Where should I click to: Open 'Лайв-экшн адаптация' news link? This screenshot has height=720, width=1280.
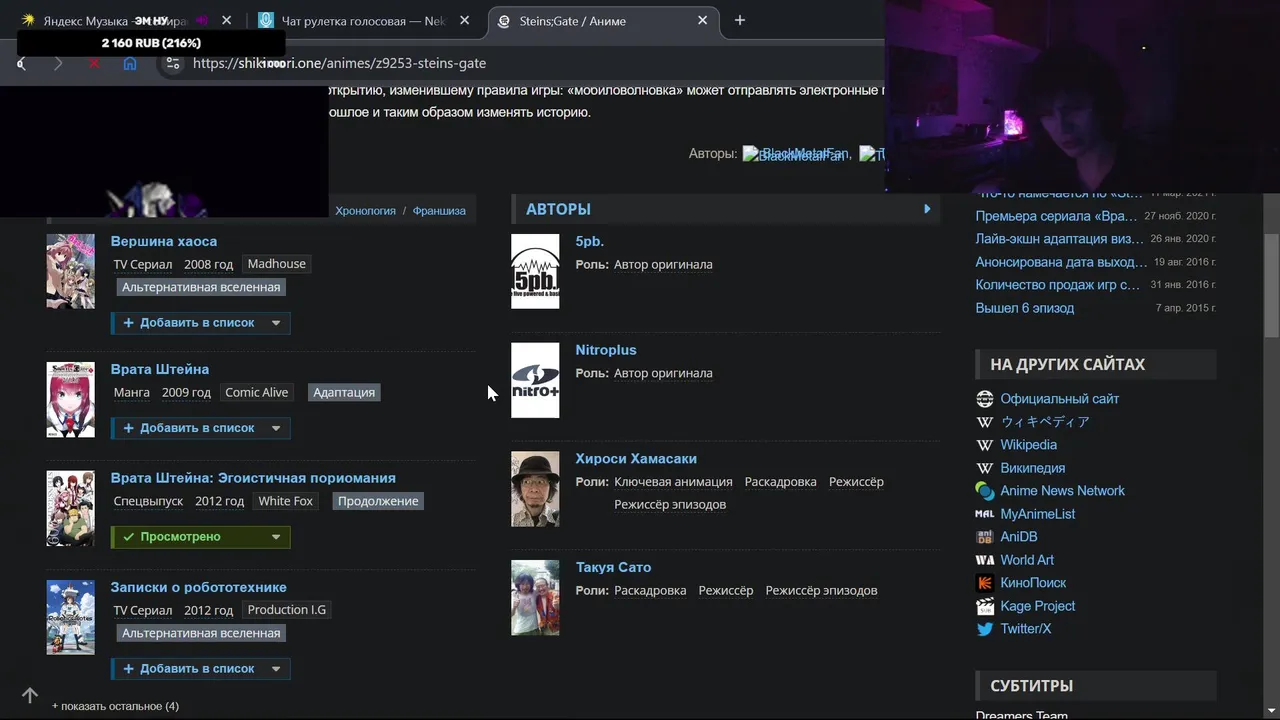coord(1060,239)
